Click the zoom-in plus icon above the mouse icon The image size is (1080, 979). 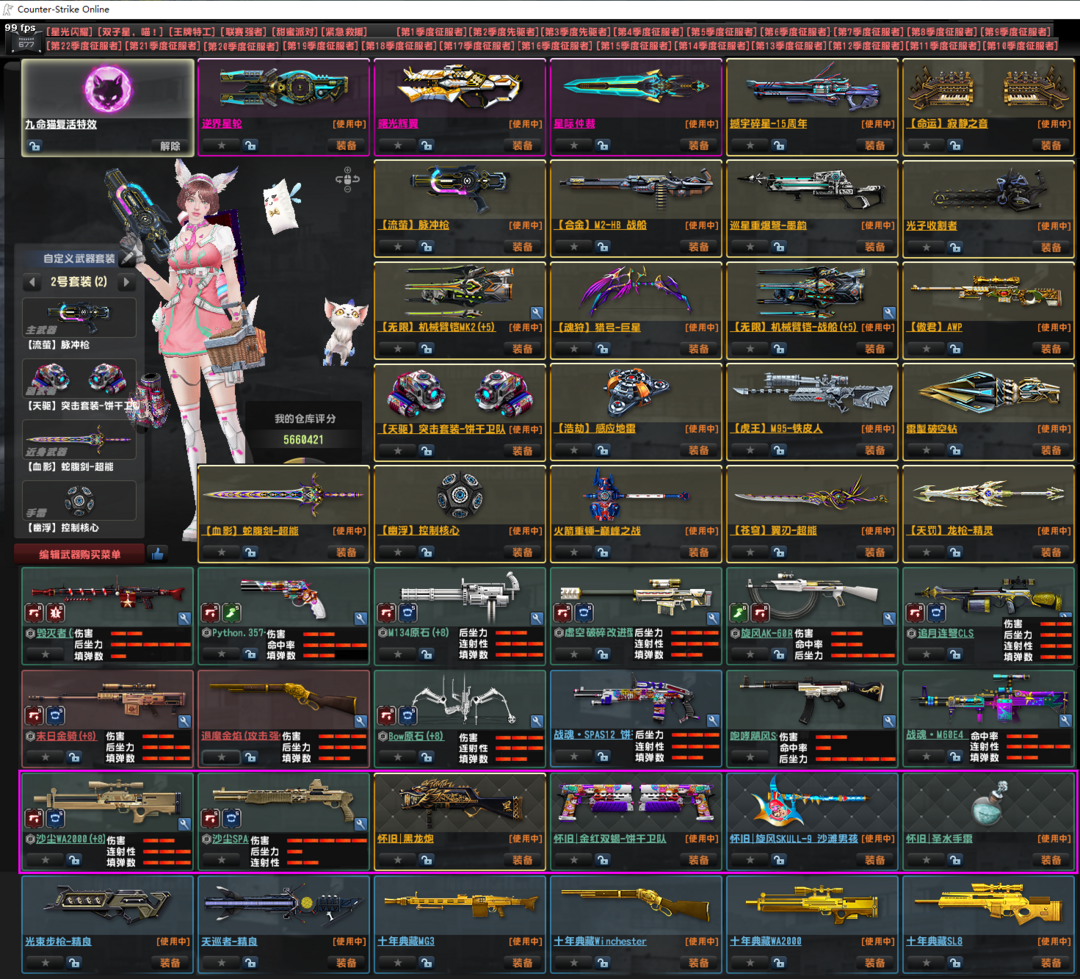(347, 169)
